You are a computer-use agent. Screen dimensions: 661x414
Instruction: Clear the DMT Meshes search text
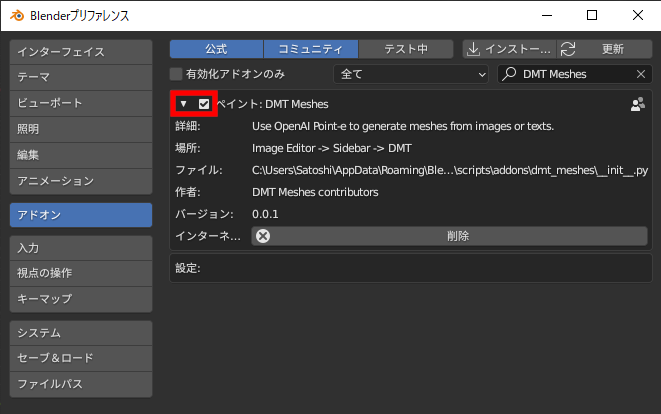click(x=641, y=74)
